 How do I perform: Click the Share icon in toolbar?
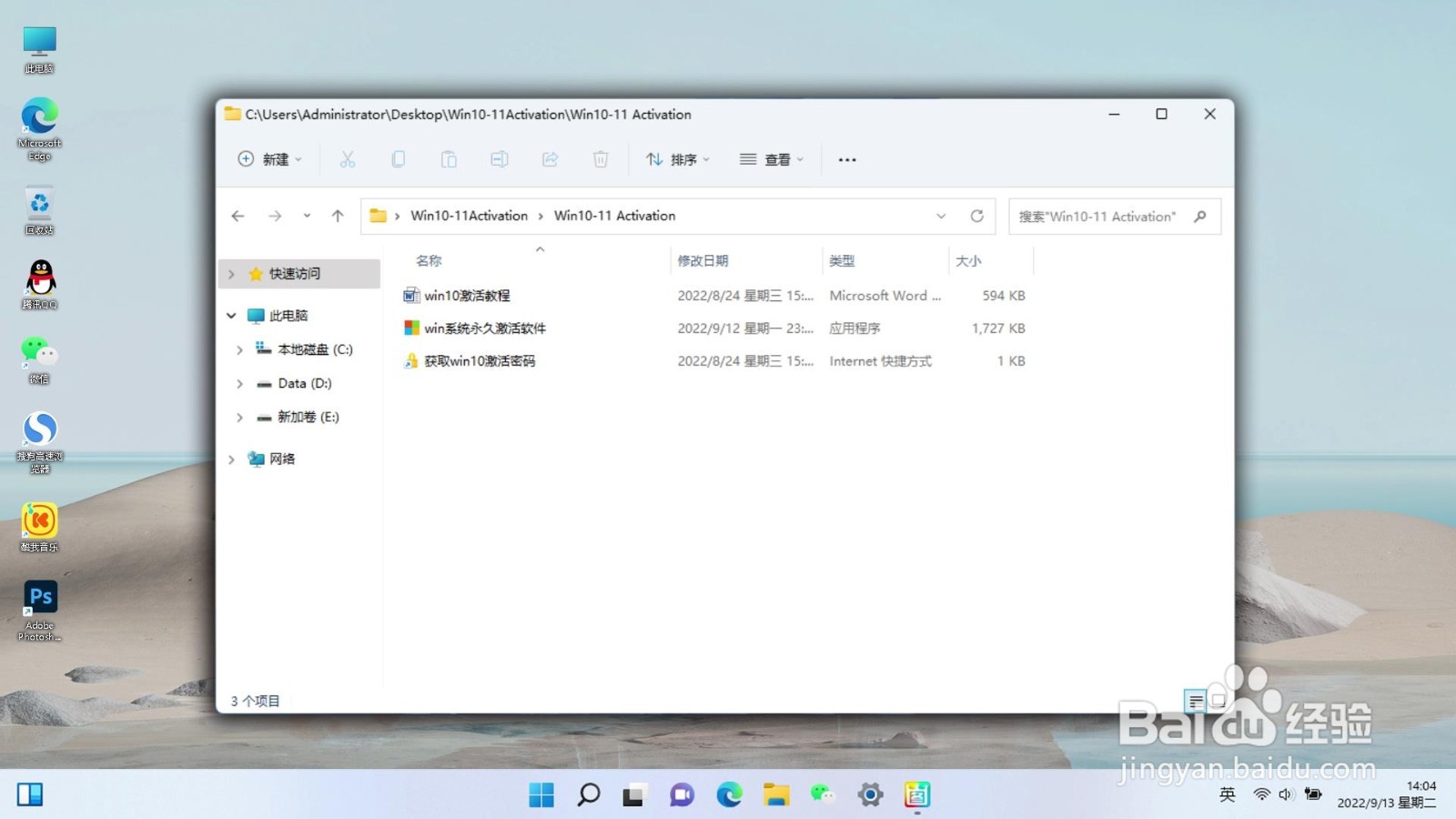coord(550,159)
